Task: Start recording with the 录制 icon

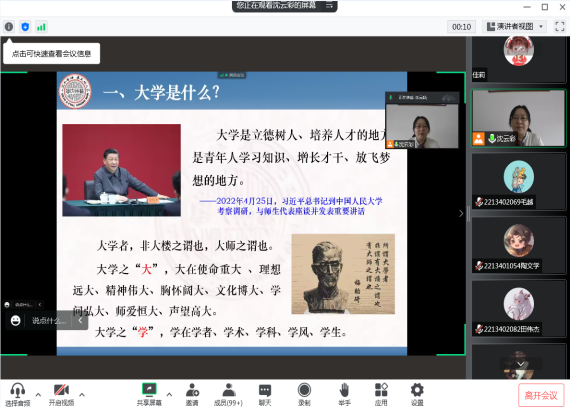Action: click(x=304, y=394)
